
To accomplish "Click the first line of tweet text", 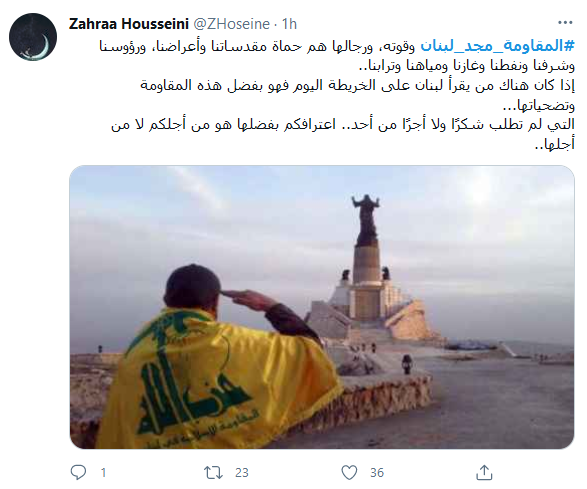I will point(337,46).
